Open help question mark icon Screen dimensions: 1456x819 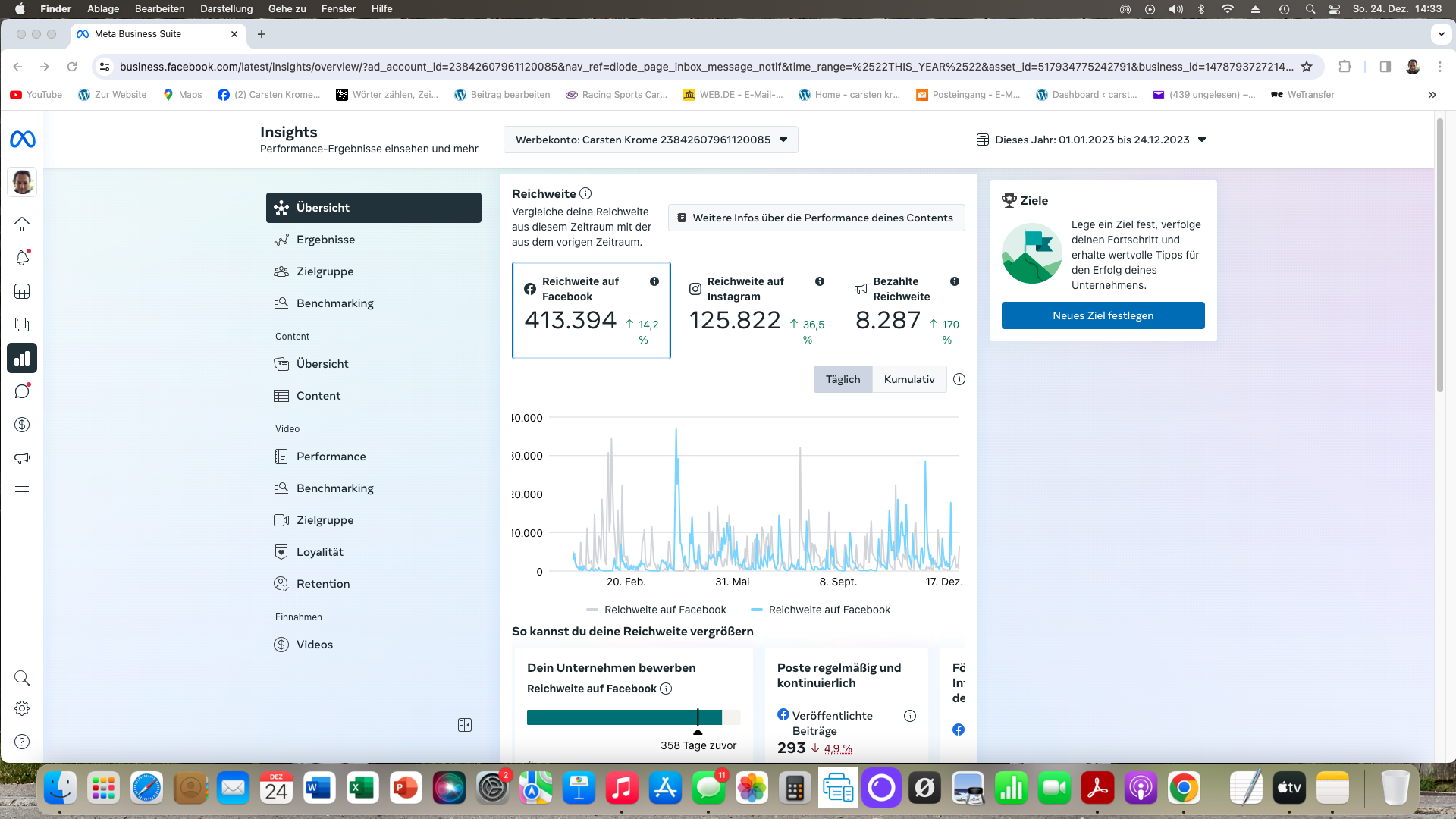[x=22, y=742]
